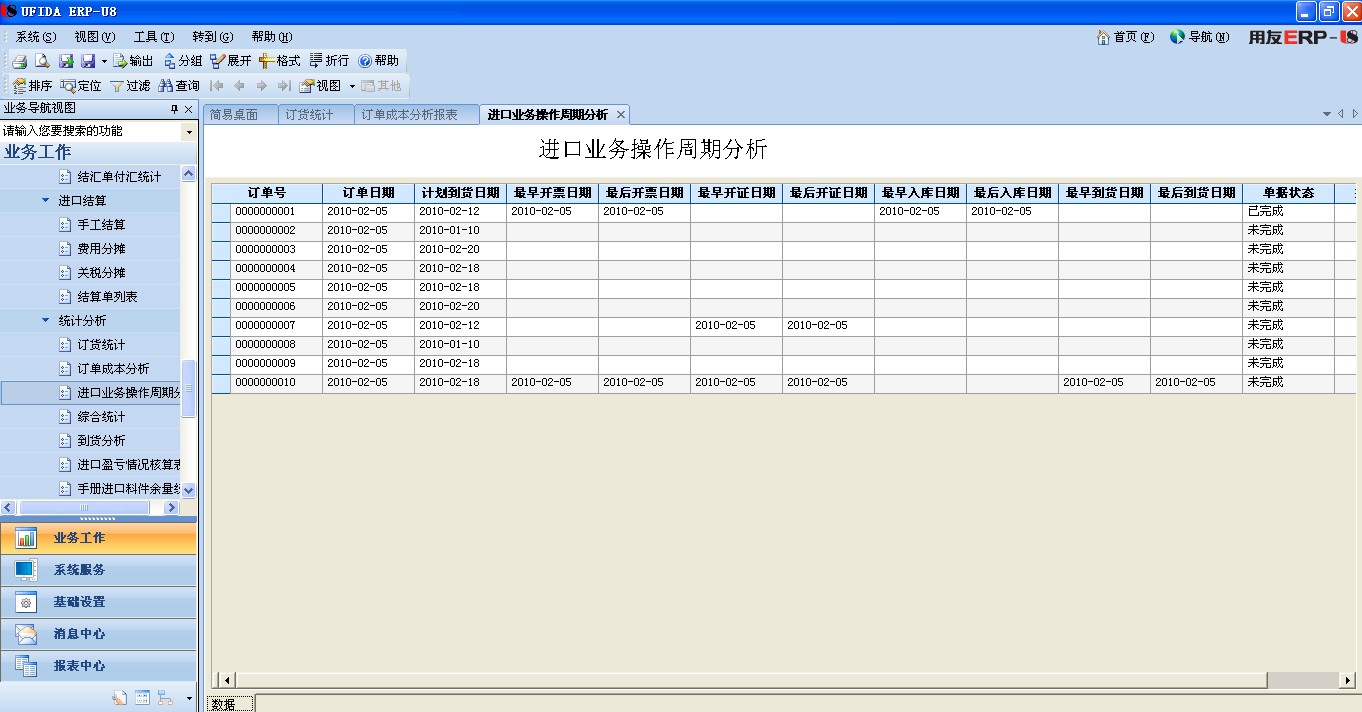Click the 数据 sheet tab at bottom
The height and width of the screenshot is (712, 1362).
point(230,703)
